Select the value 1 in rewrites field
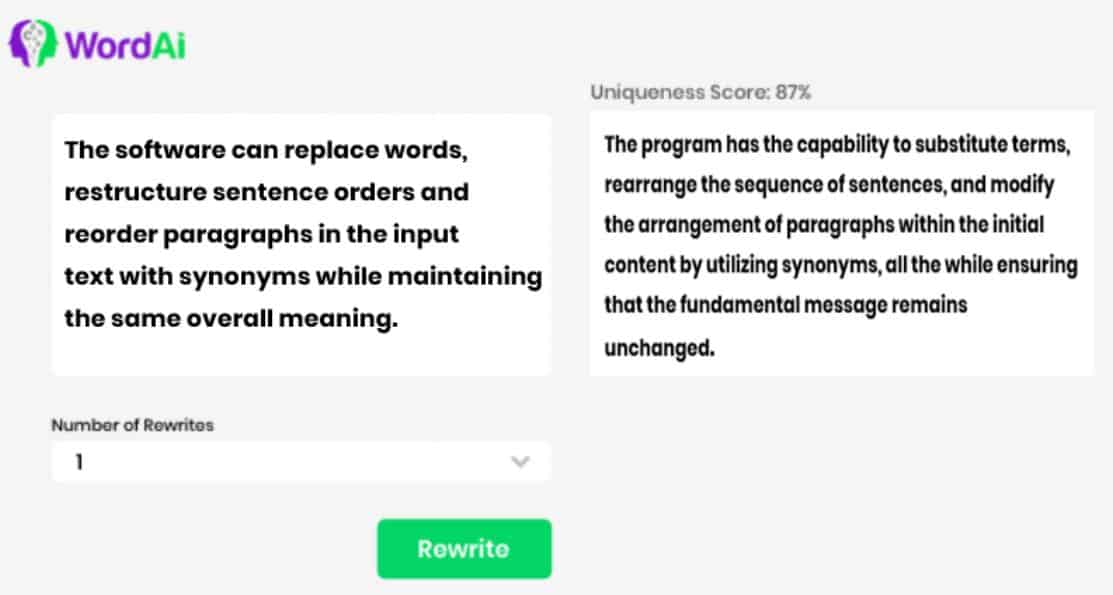 coord(78,463)
